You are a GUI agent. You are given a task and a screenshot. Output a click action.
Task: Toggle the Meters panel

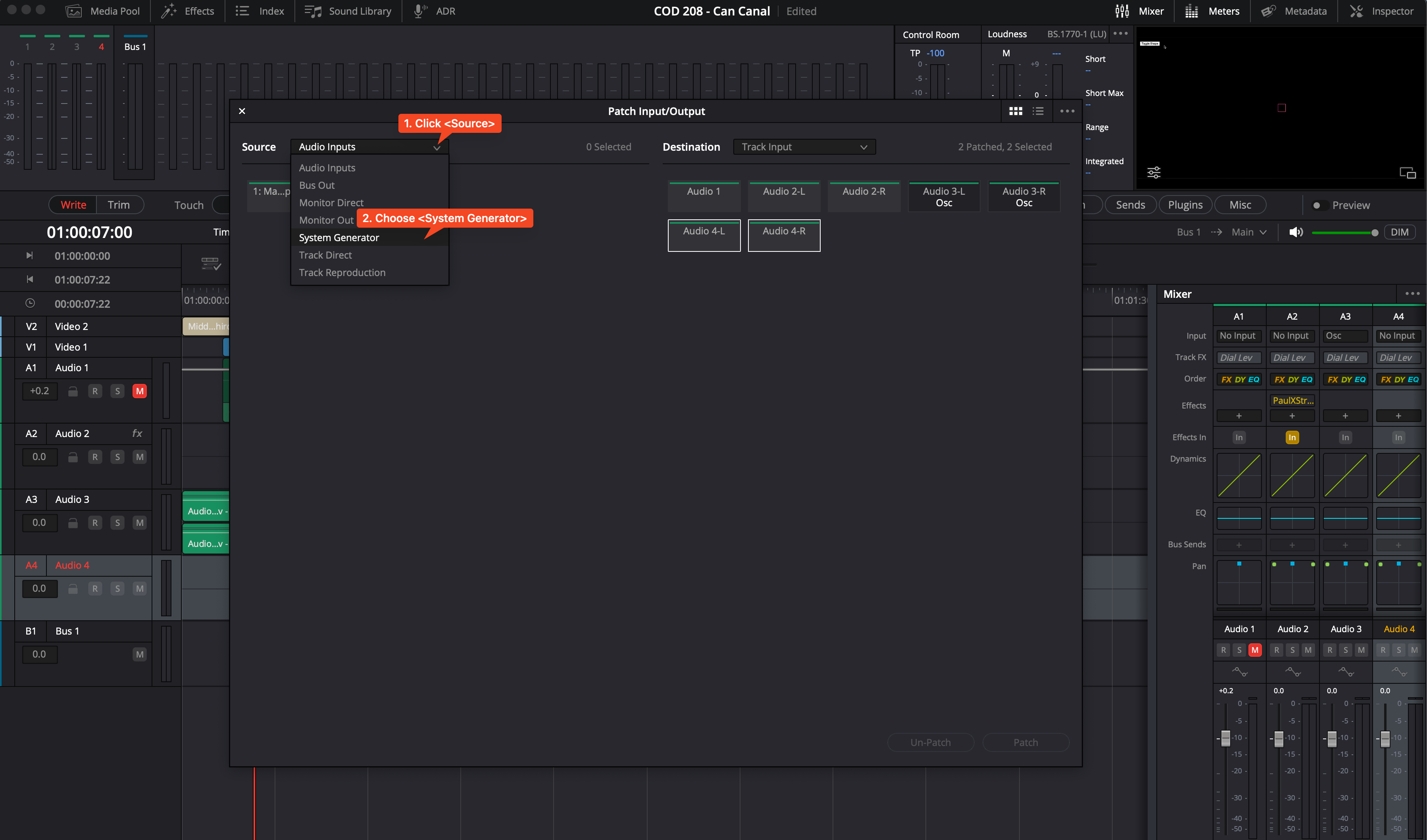tap(1212, 11)
